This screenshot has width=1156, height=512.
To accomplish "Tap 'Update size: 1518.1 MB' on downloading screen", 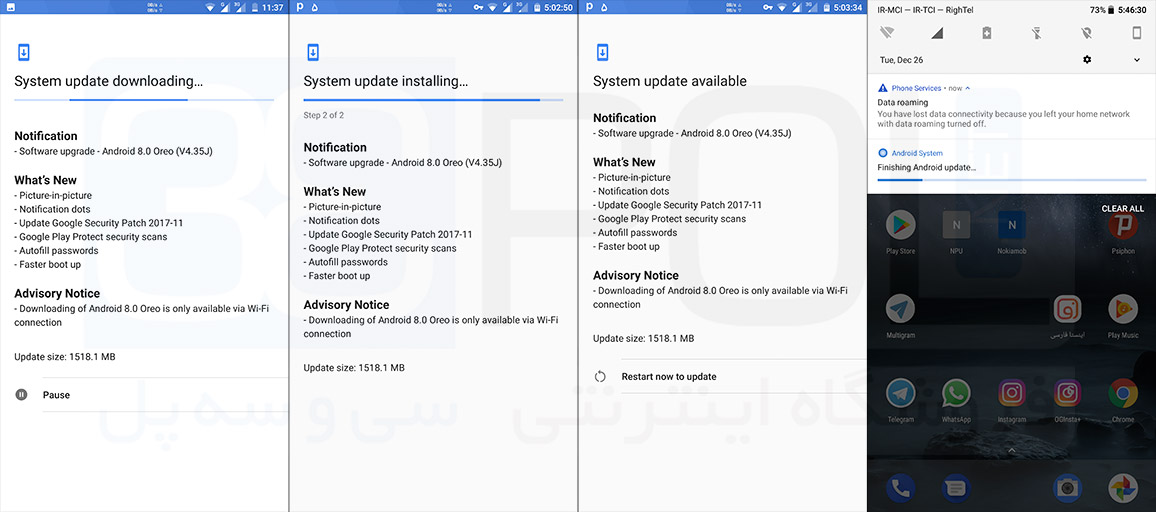I will (x=65, y=356).
